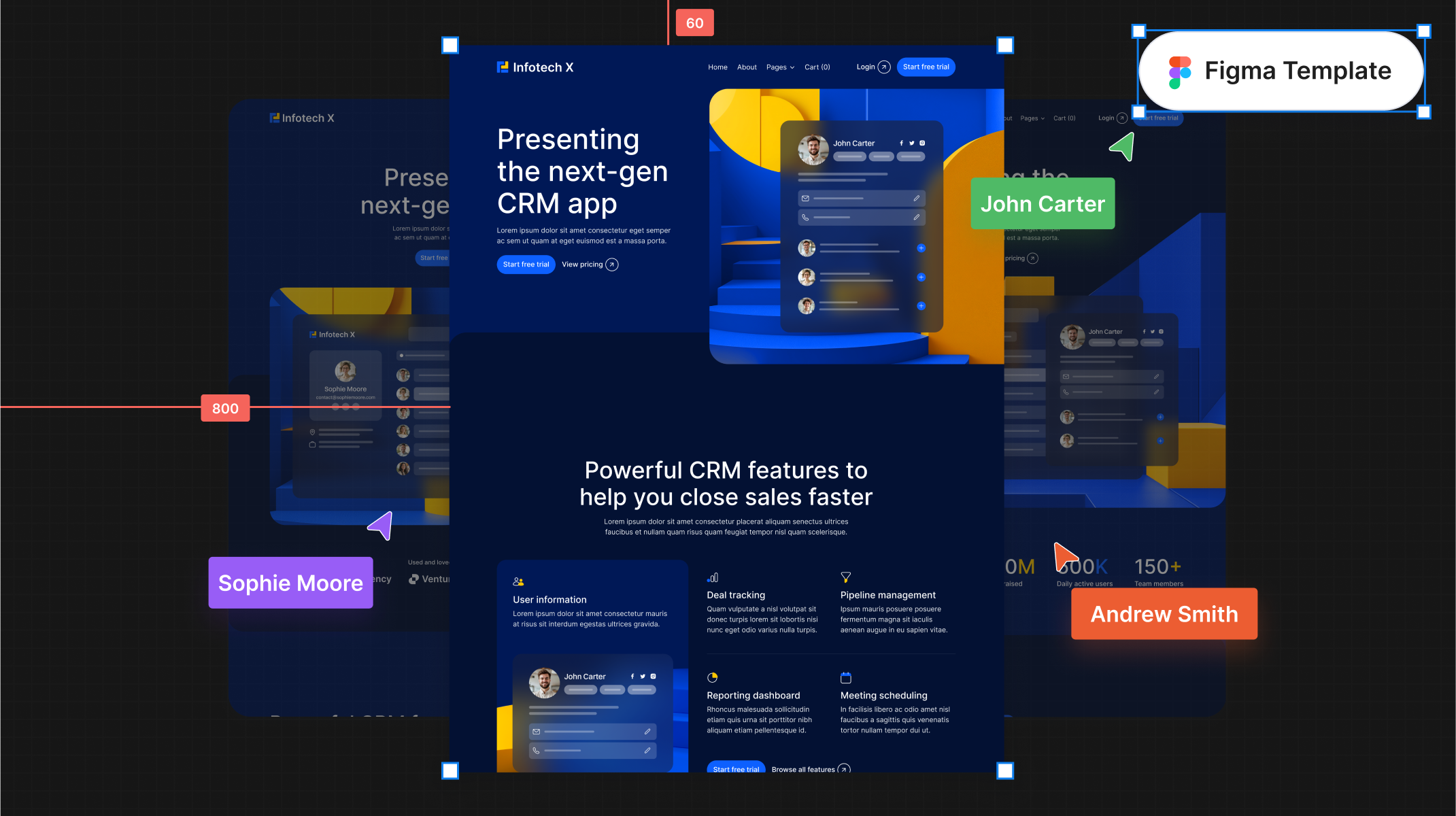Click the 800 dimension measurement marker
Viewport: 1456px width, 816px height.
pyautogui.click(x=225, y=408)
